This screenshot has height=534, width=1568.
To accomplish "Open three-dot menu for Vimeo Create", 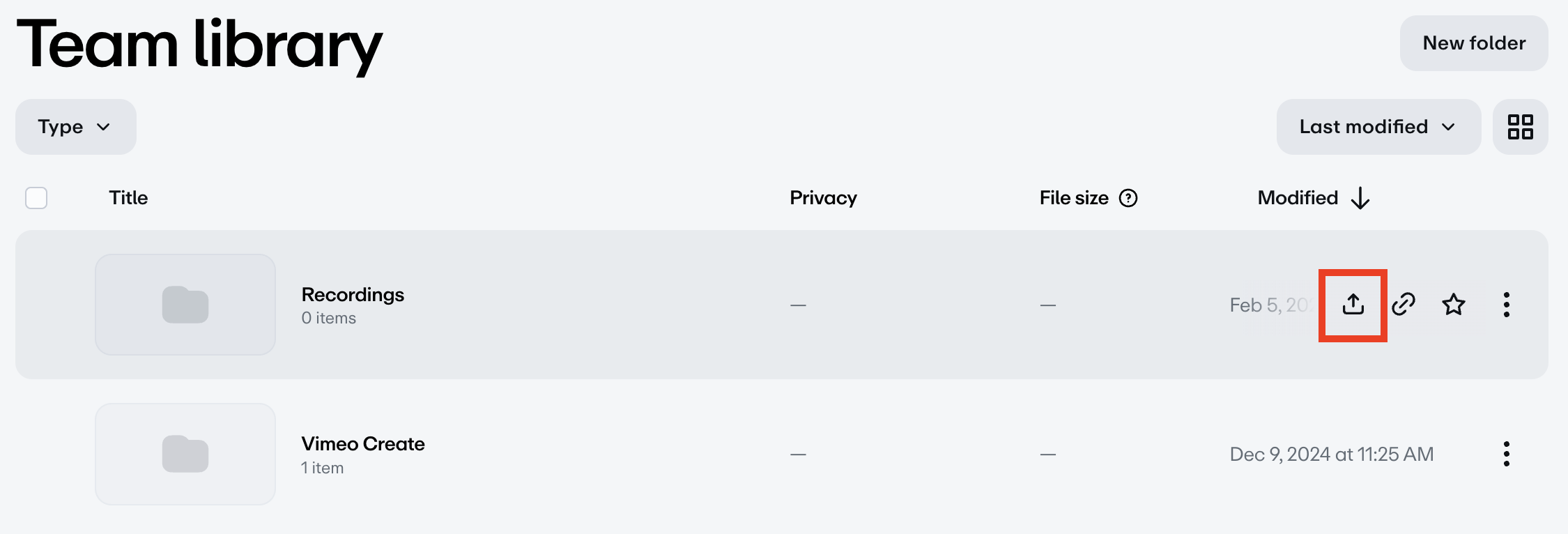I will coord(1507,454).
